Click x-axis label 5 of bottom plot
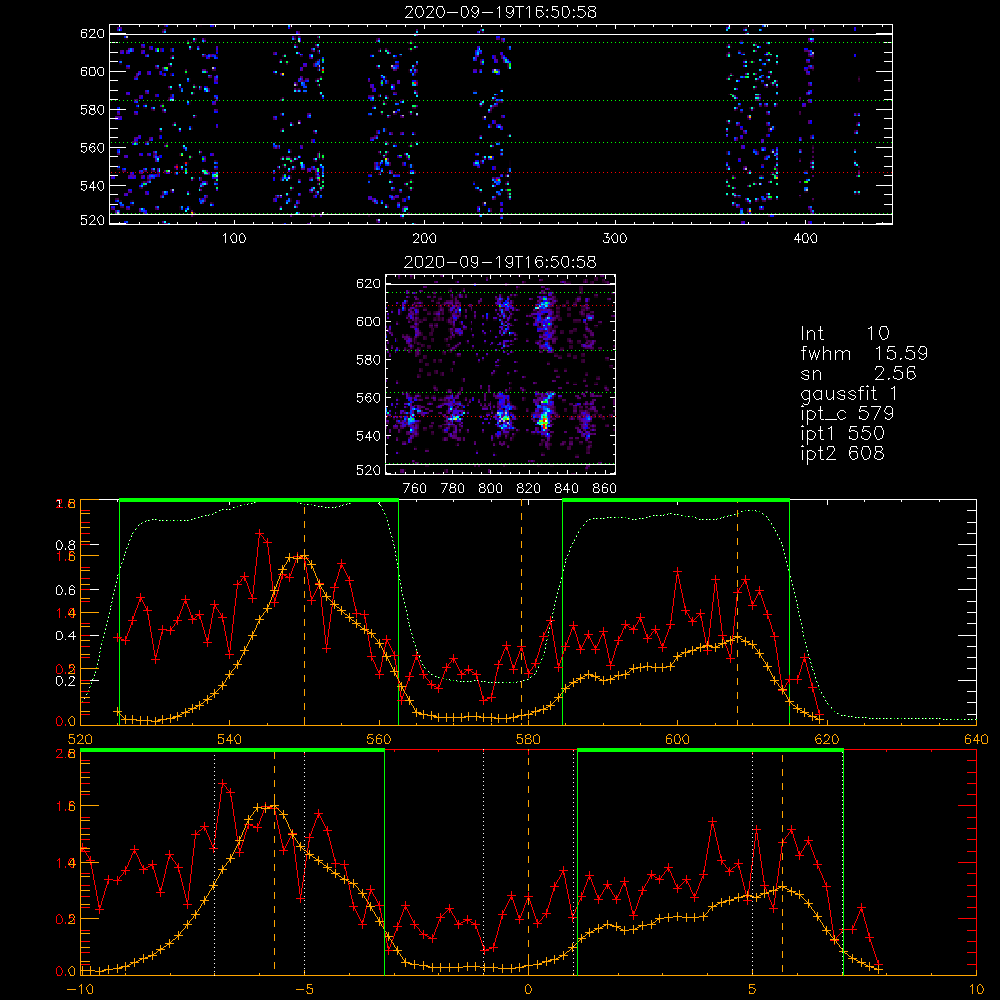The height and width of the screenshot is (1000, 1000). coord(753,990)
